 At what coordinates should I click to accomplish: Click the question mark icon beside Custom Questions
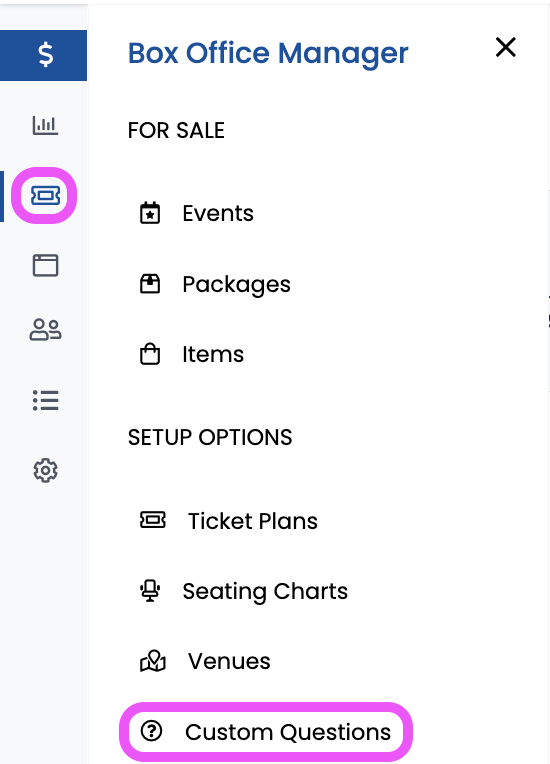point(151,731)
